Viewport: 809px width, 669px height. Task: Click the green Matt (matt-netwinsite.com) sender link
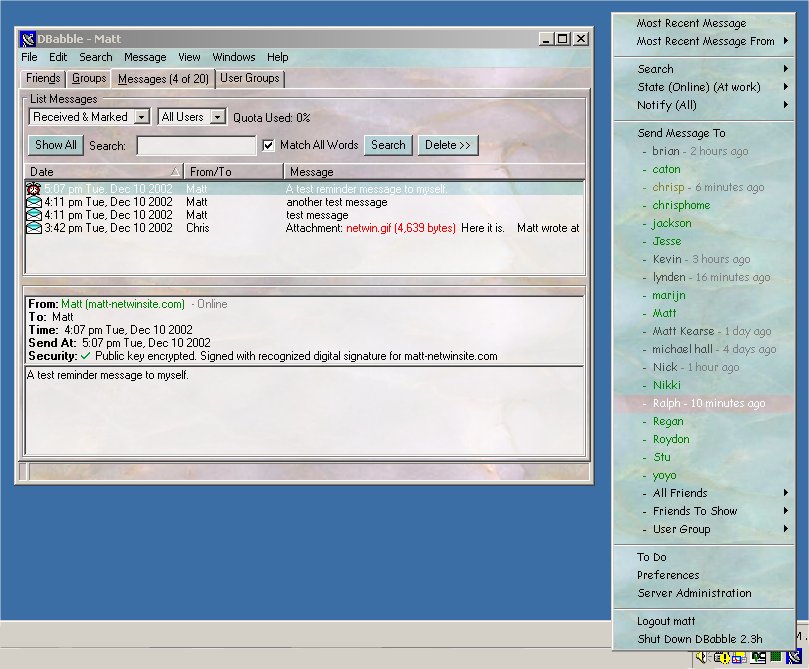pos(123,304)
